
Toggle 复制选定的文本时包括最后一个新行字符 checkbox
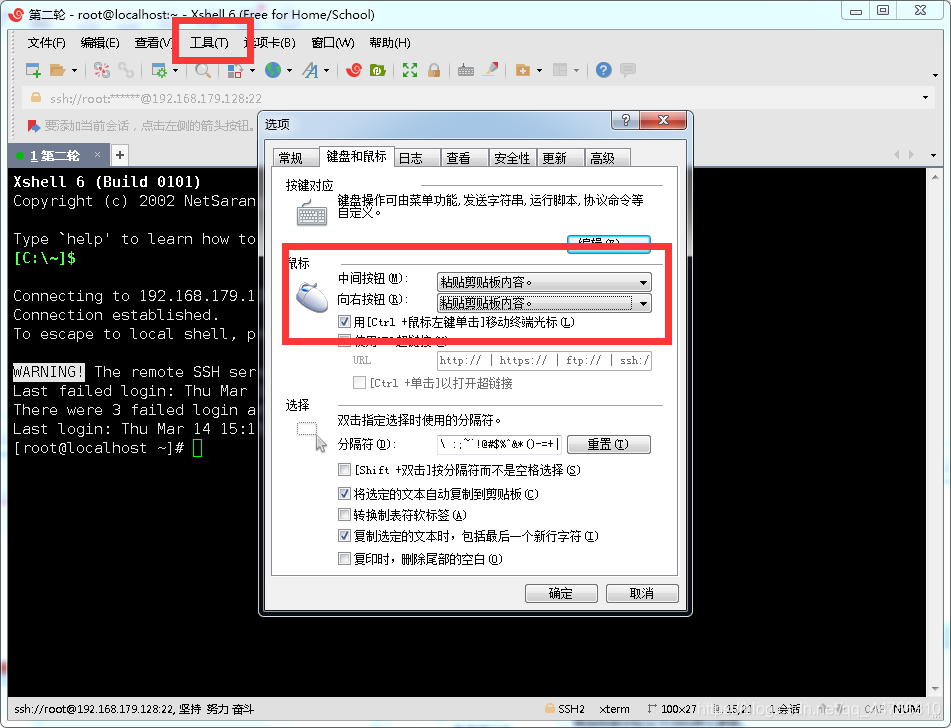[x=344, y=536]
